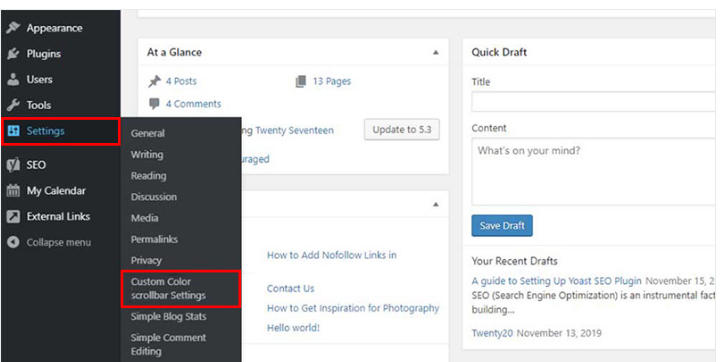Click the Quick Draft Title field
This screenshot has width=728, height=362.
[x=593, y=102]
